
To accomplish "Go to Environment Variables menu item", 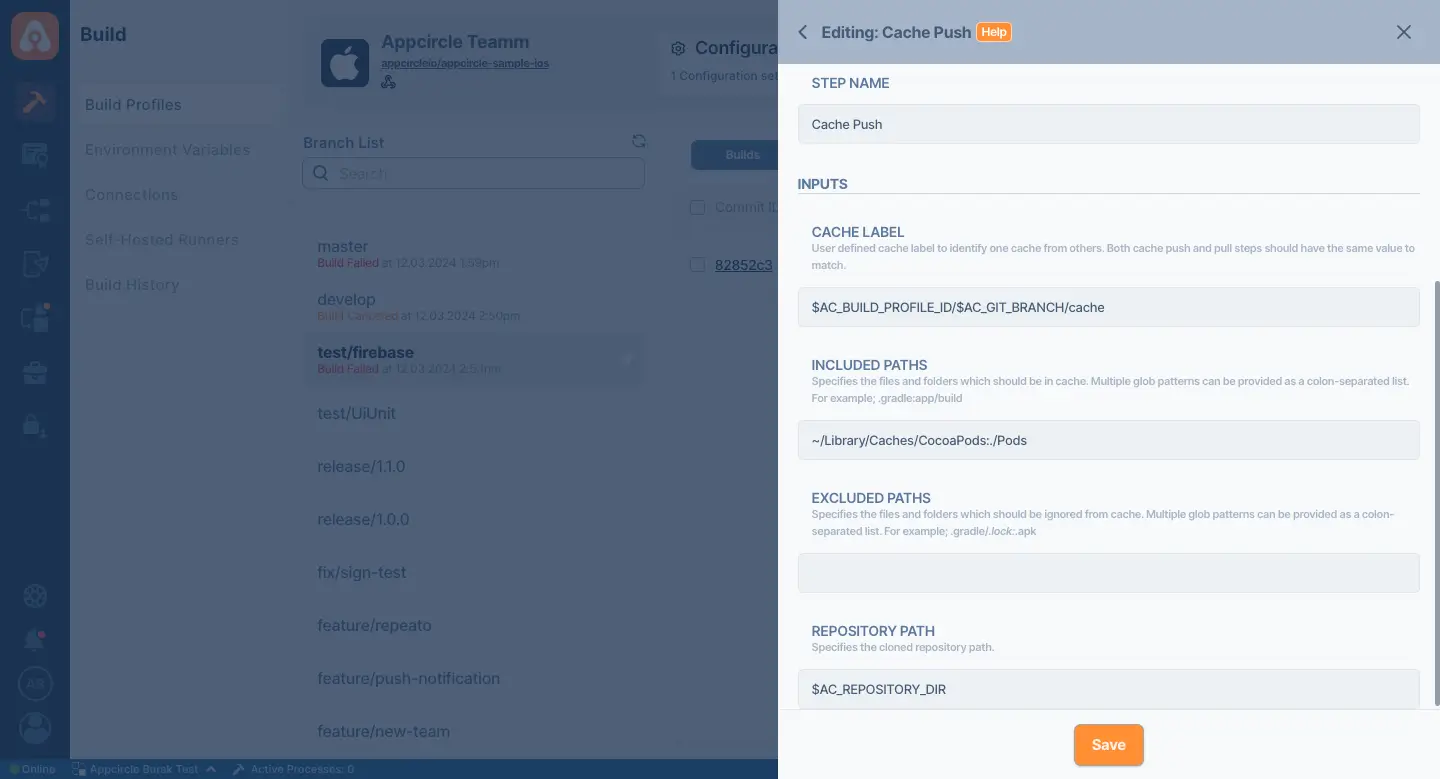I will tap(167, 150).
